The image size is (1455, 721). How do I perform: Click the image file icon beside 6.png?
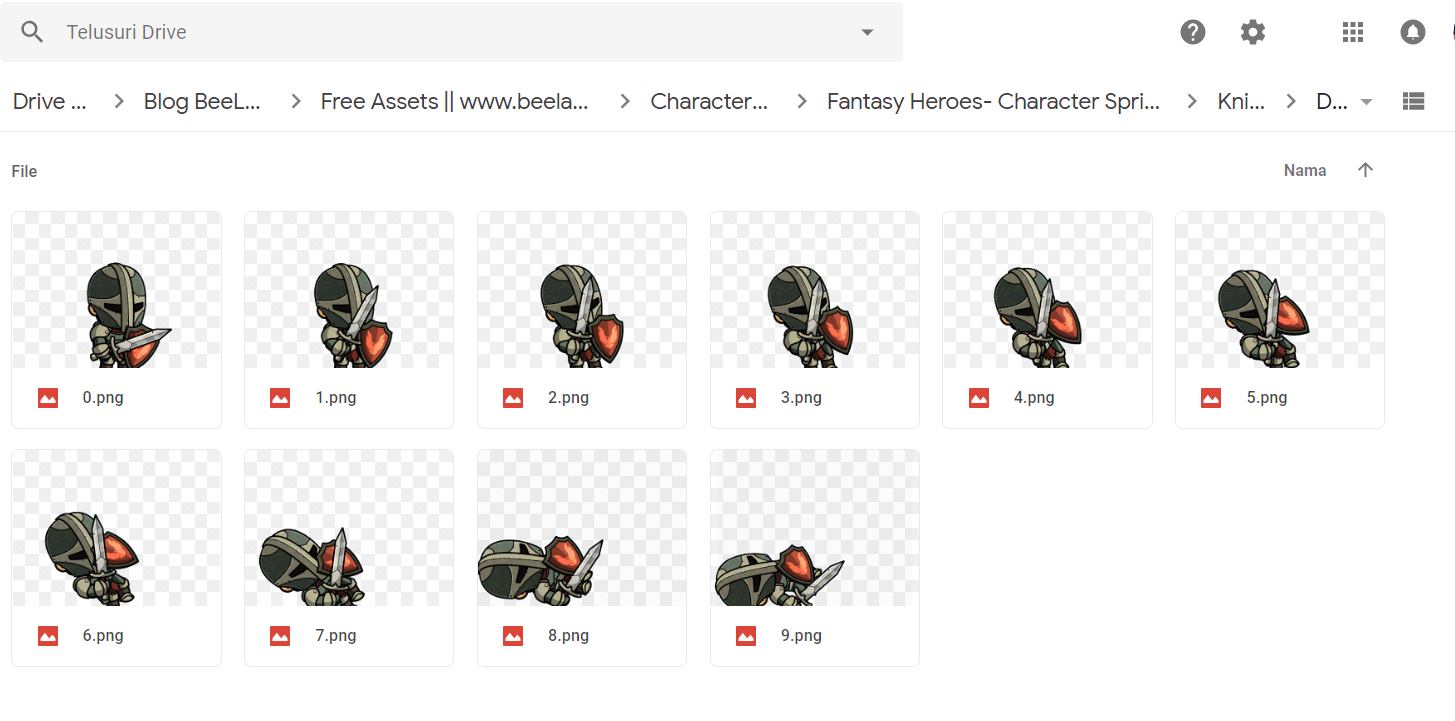tap(48, 636)
